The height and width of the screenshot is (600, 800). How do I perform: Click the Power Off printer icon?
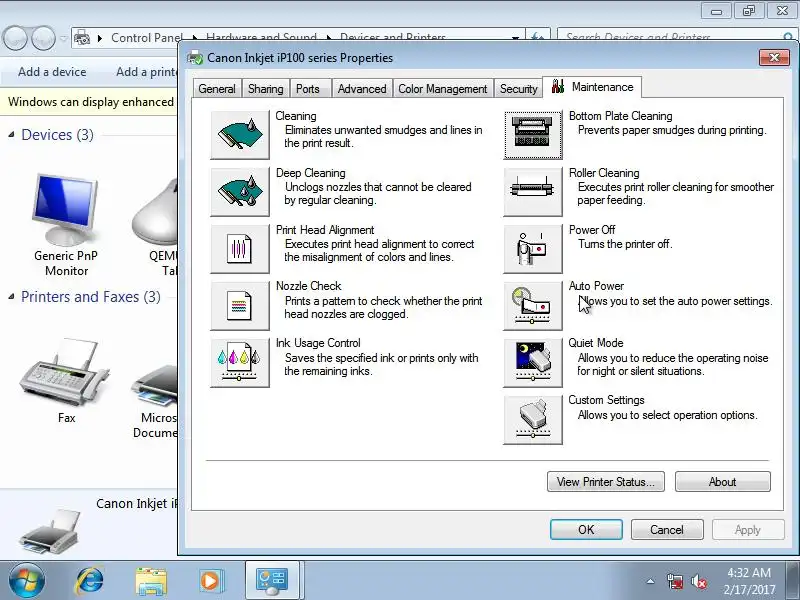533,249
